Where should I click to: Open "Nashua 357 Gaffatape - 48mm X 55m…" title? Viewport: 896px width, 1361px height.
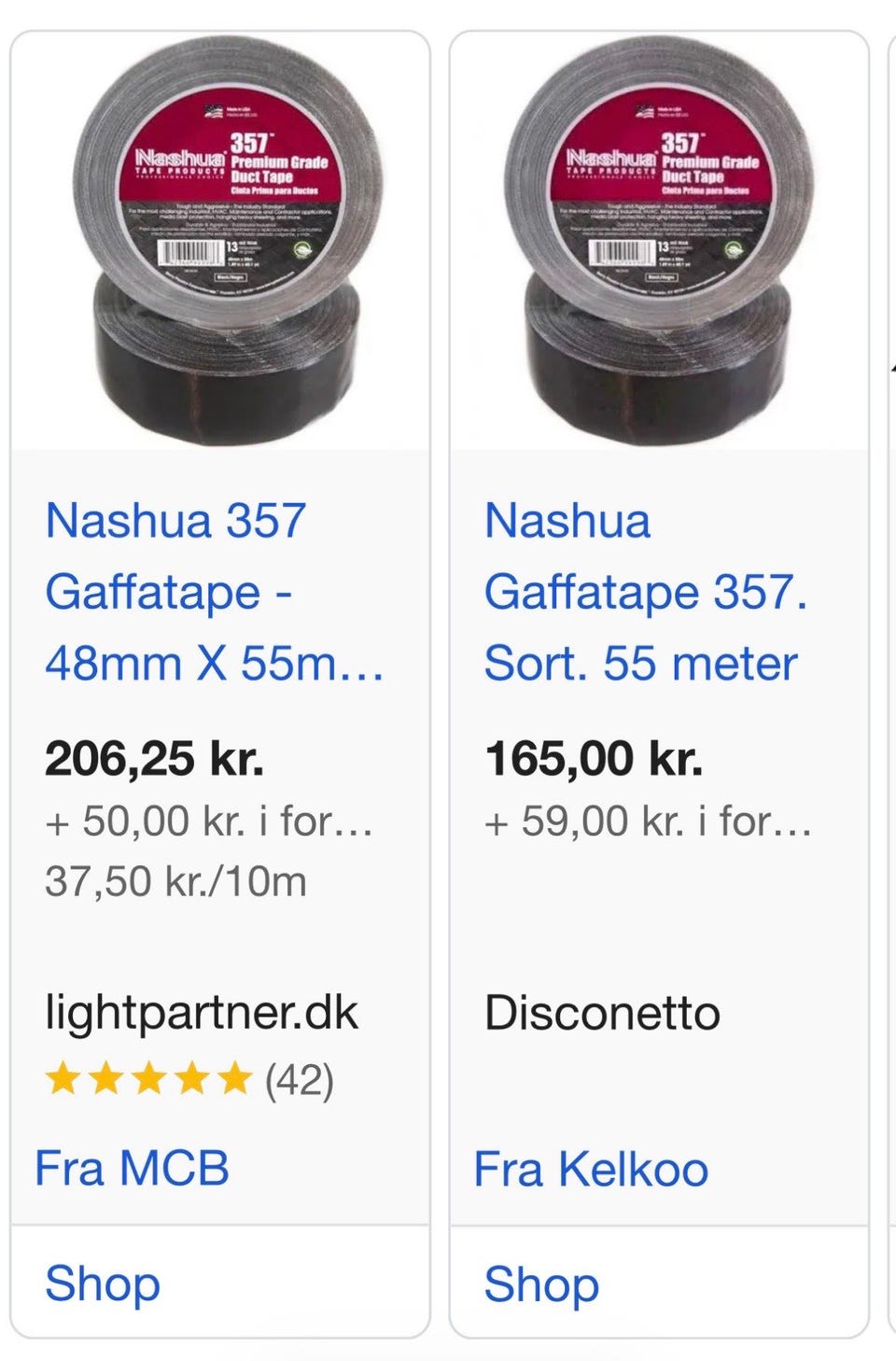214,592
